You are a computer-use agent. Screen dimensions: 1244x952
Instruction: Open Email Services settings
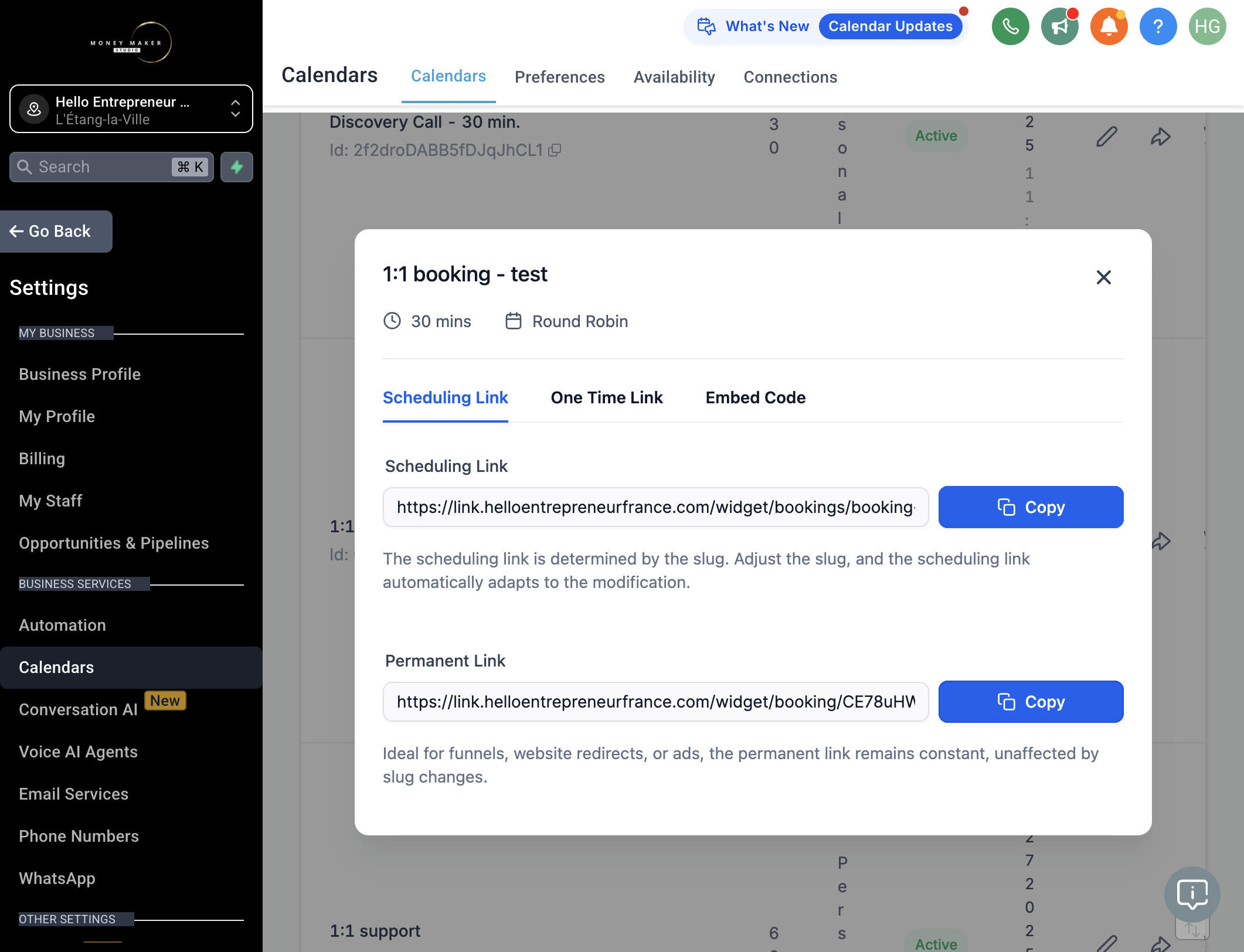pyautogui.click(x=73, y=794)
